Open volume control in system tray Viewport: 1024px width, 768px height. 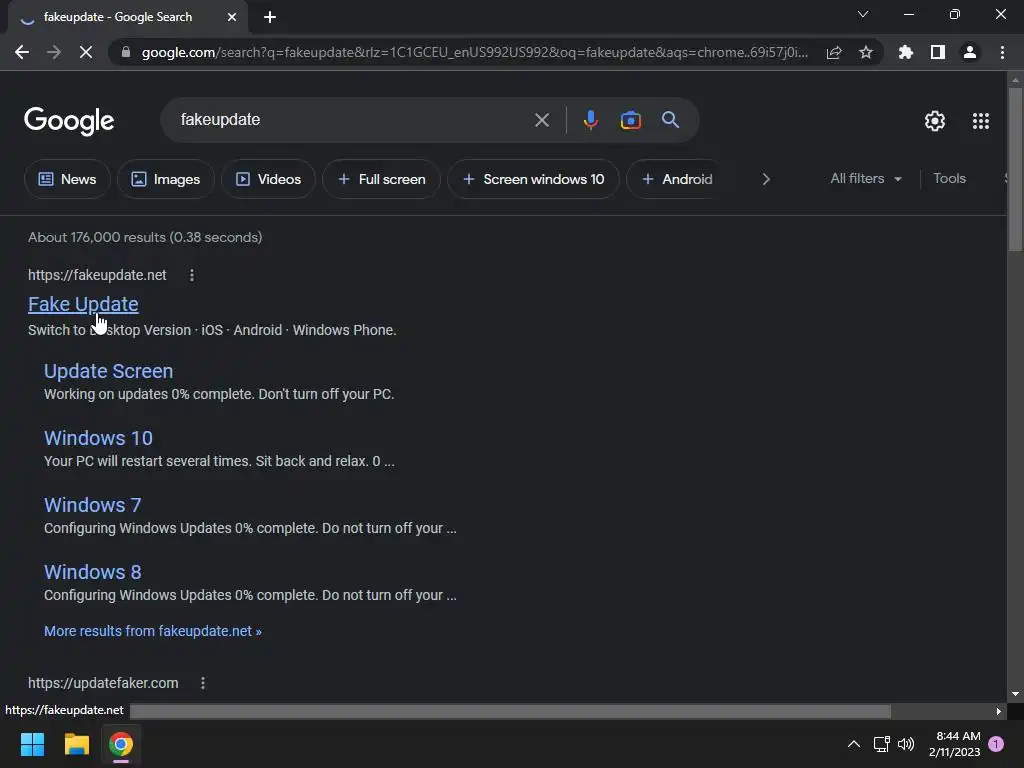(906, 744)
